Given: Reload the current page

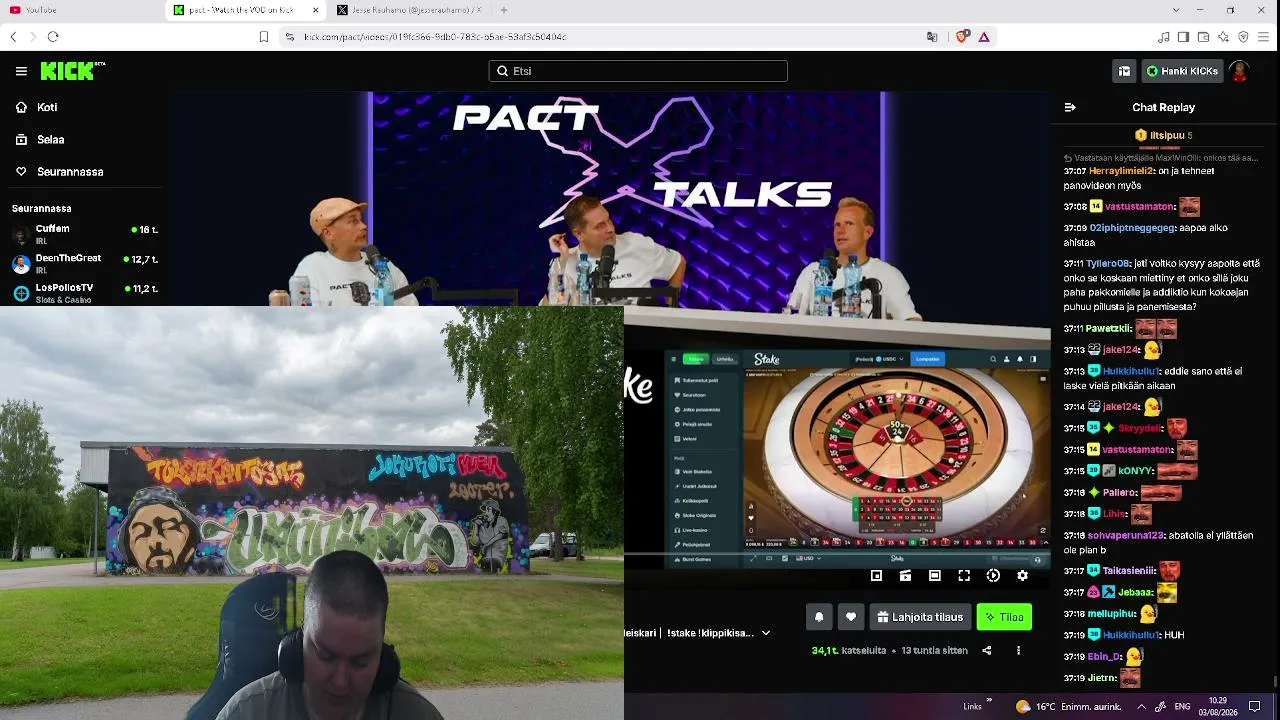Looking at the screenshot, I should 53,37.
